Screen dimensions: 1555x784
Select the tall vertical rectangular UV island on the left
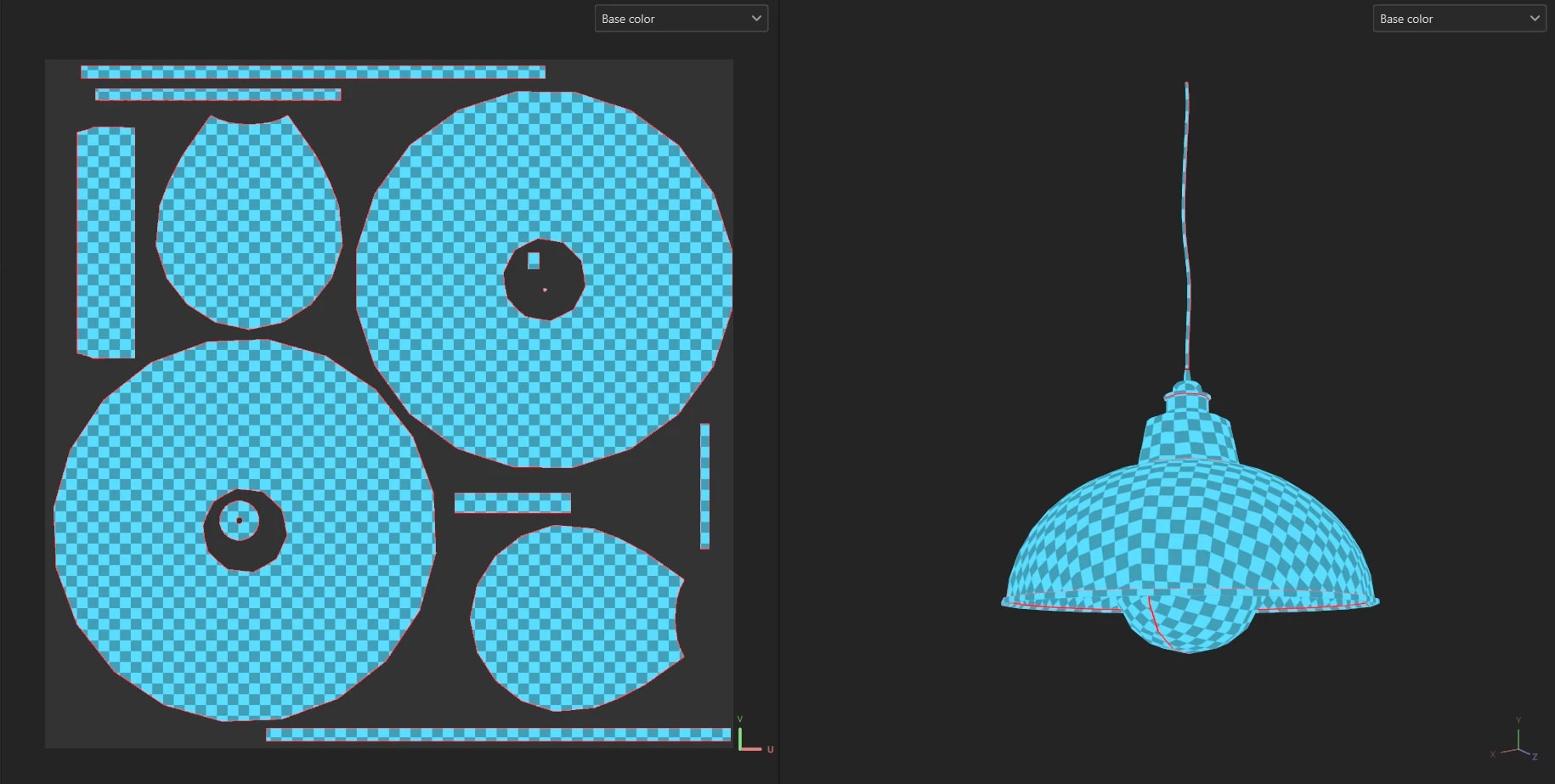click(x=106, y=242)
